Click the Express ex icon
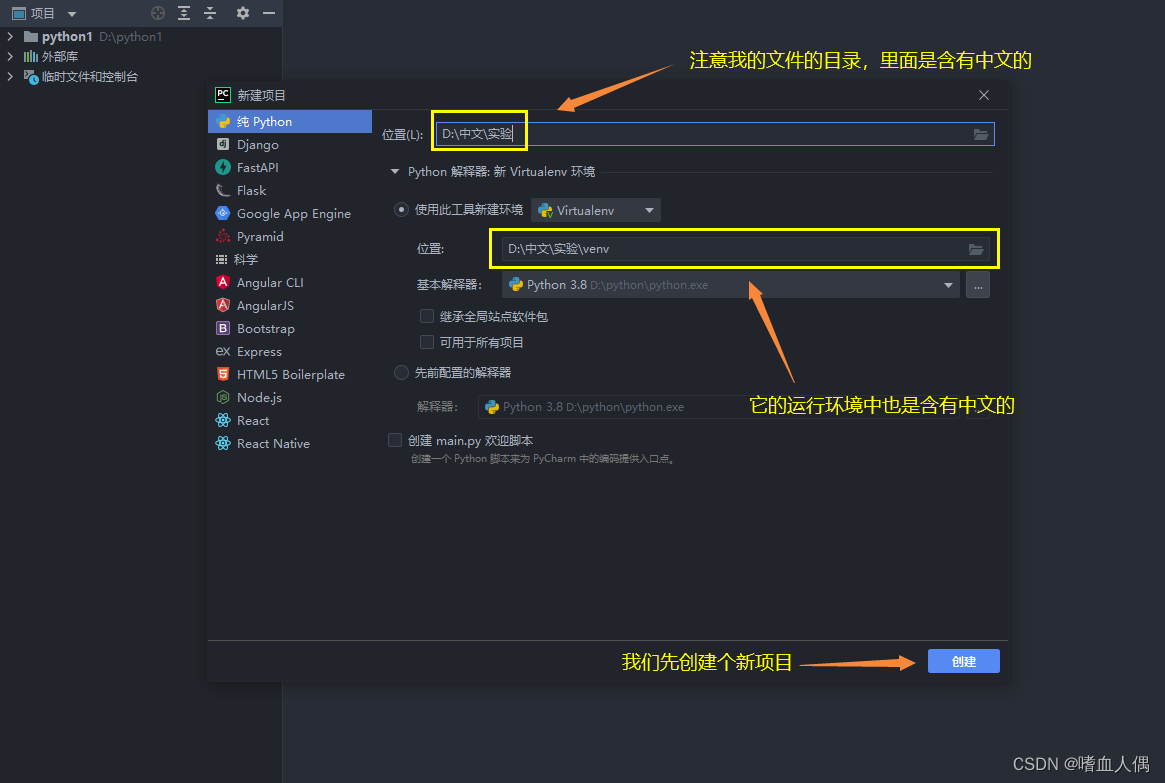 pos(223,351)
